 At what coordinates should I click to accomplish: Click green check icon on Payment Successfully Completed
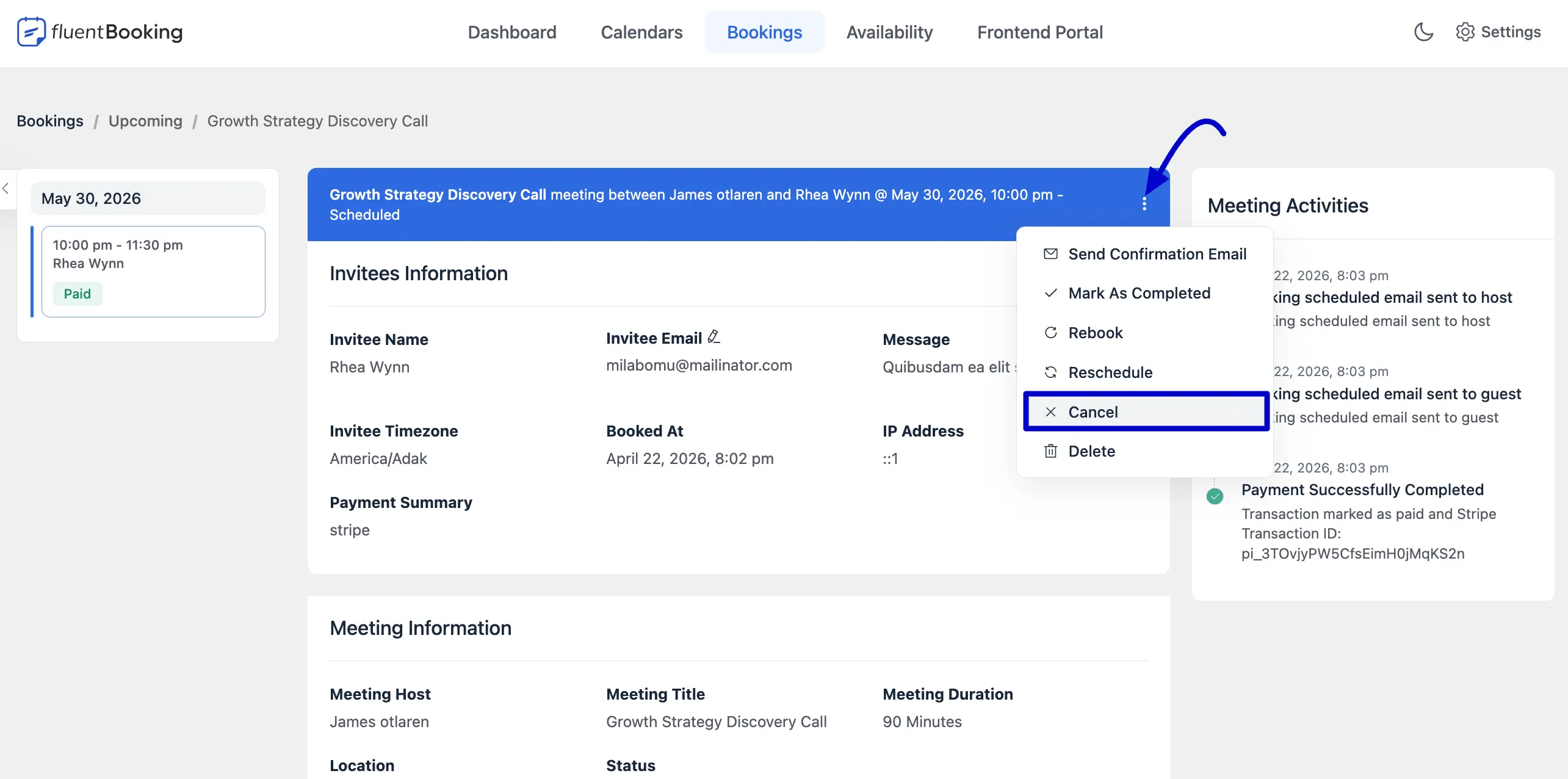(x=1215, y=496)
